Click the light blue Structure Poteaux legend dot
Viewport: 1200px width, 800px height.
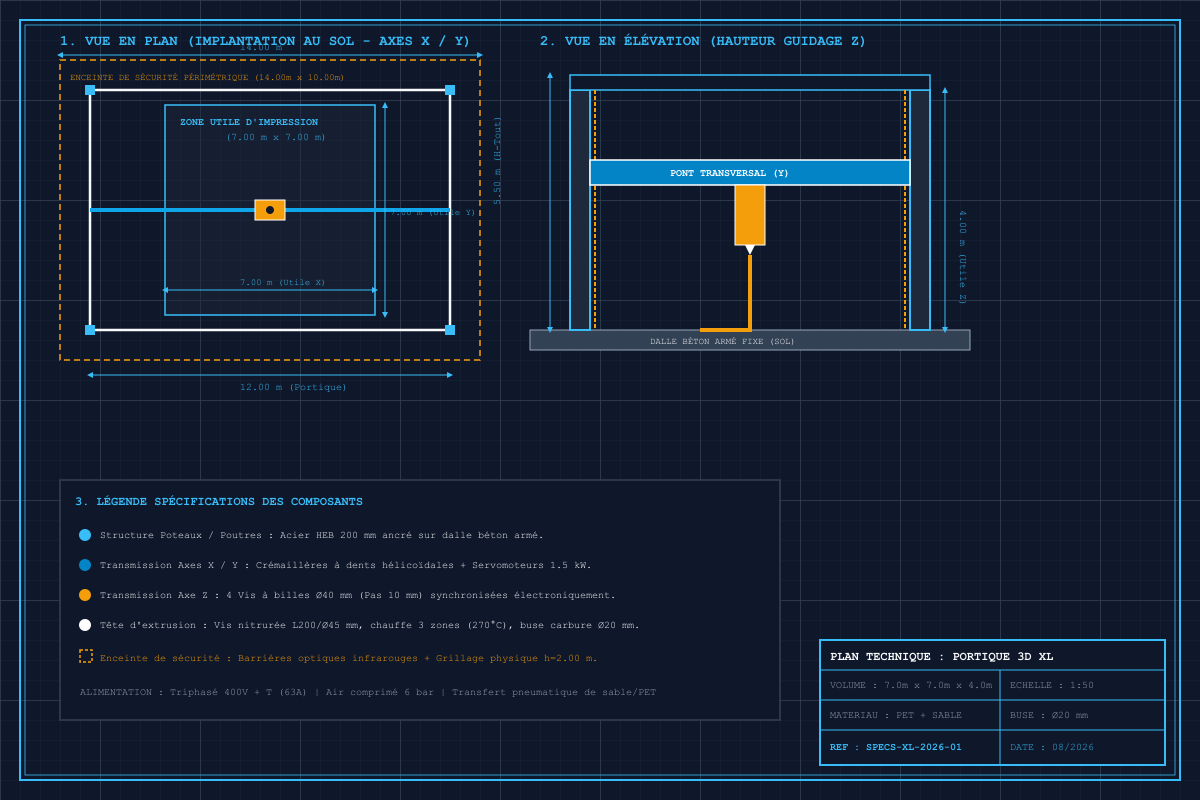tap(85, 535)
